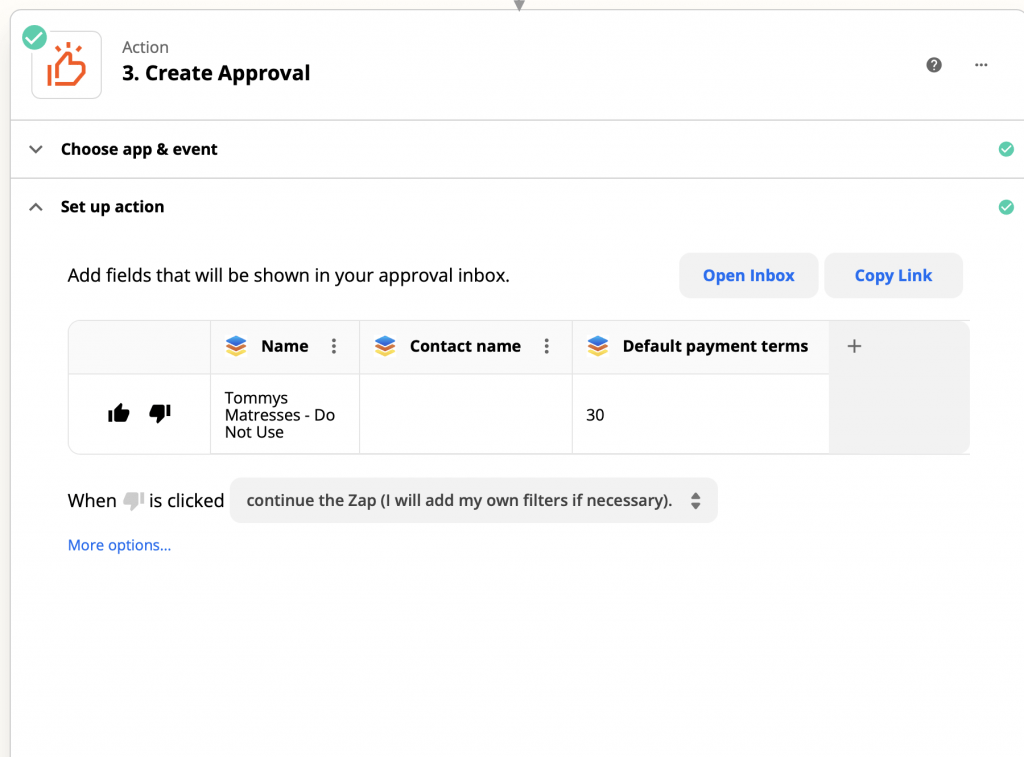Select the 'Tommys Matresses - Do Not Use' cell
Screen dimensions: 1024x757
[285, 415]
